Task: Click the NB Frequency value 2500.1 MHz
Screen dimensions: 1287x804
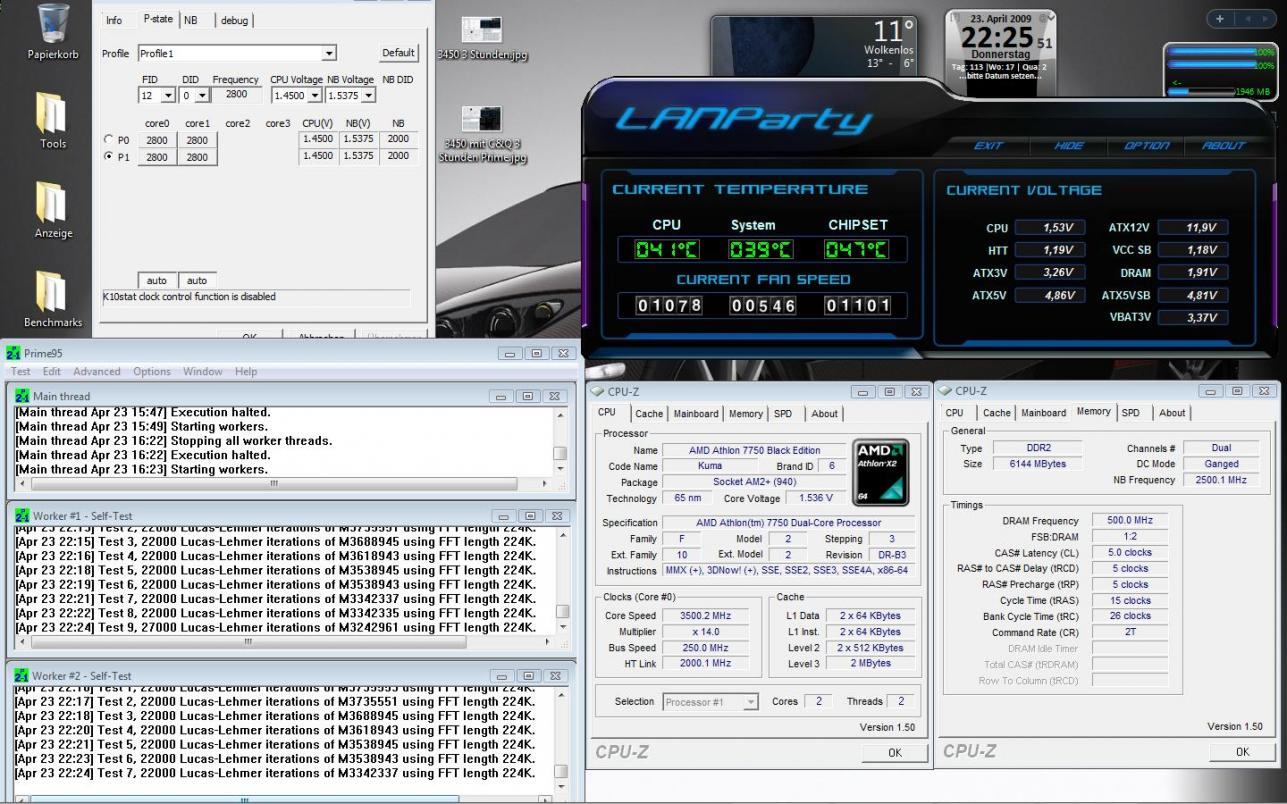Action: click(x=1221, y=480)
